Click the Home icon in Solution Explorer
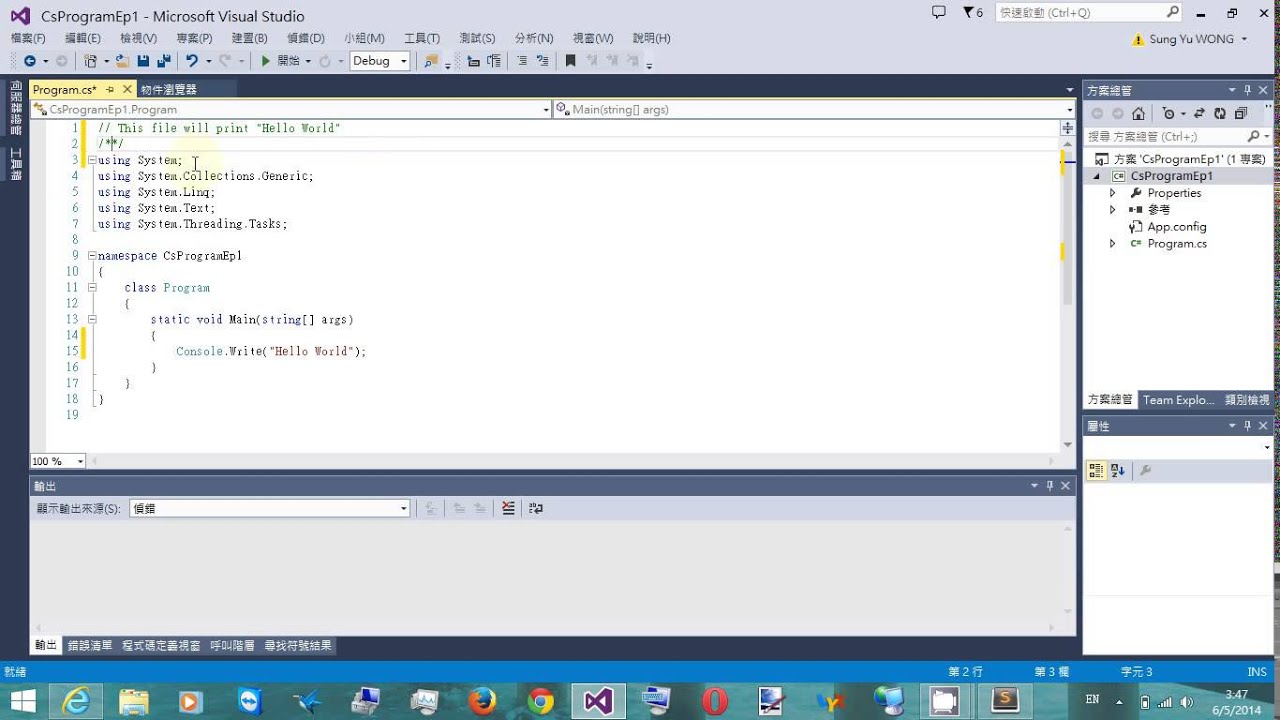Viewport: 1280px width, 720px height. [1138, 114]
